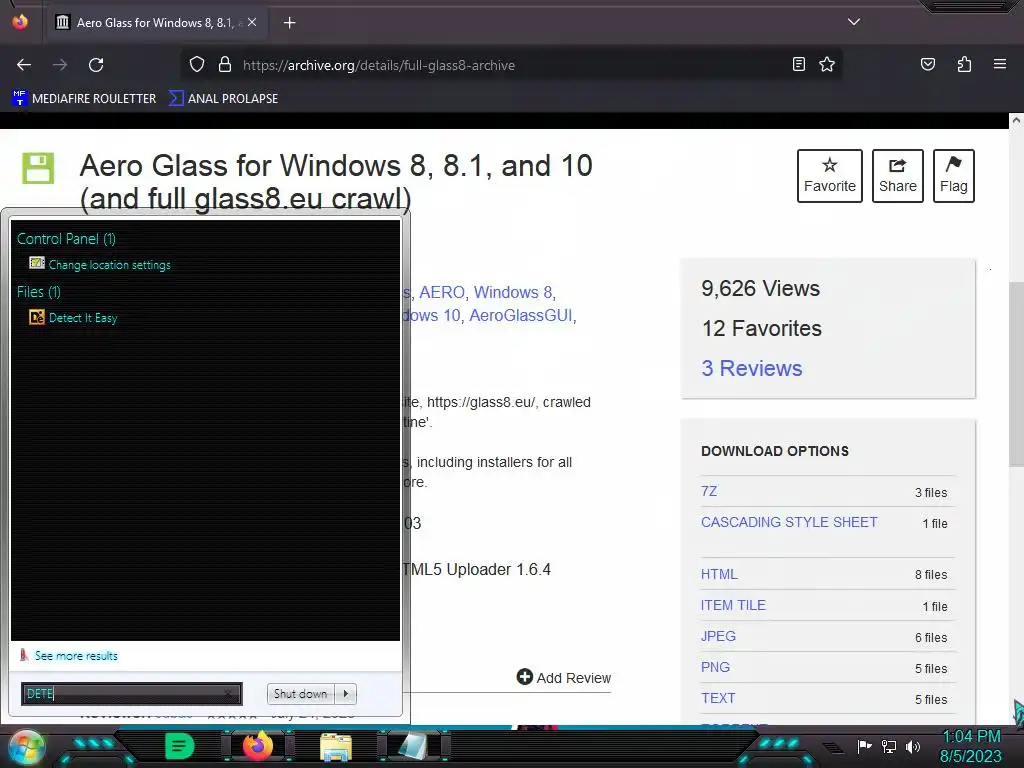Expand the 7Z download option
Image resolution: width=1024 pixels, height=768 pixels.
[709, 491]
